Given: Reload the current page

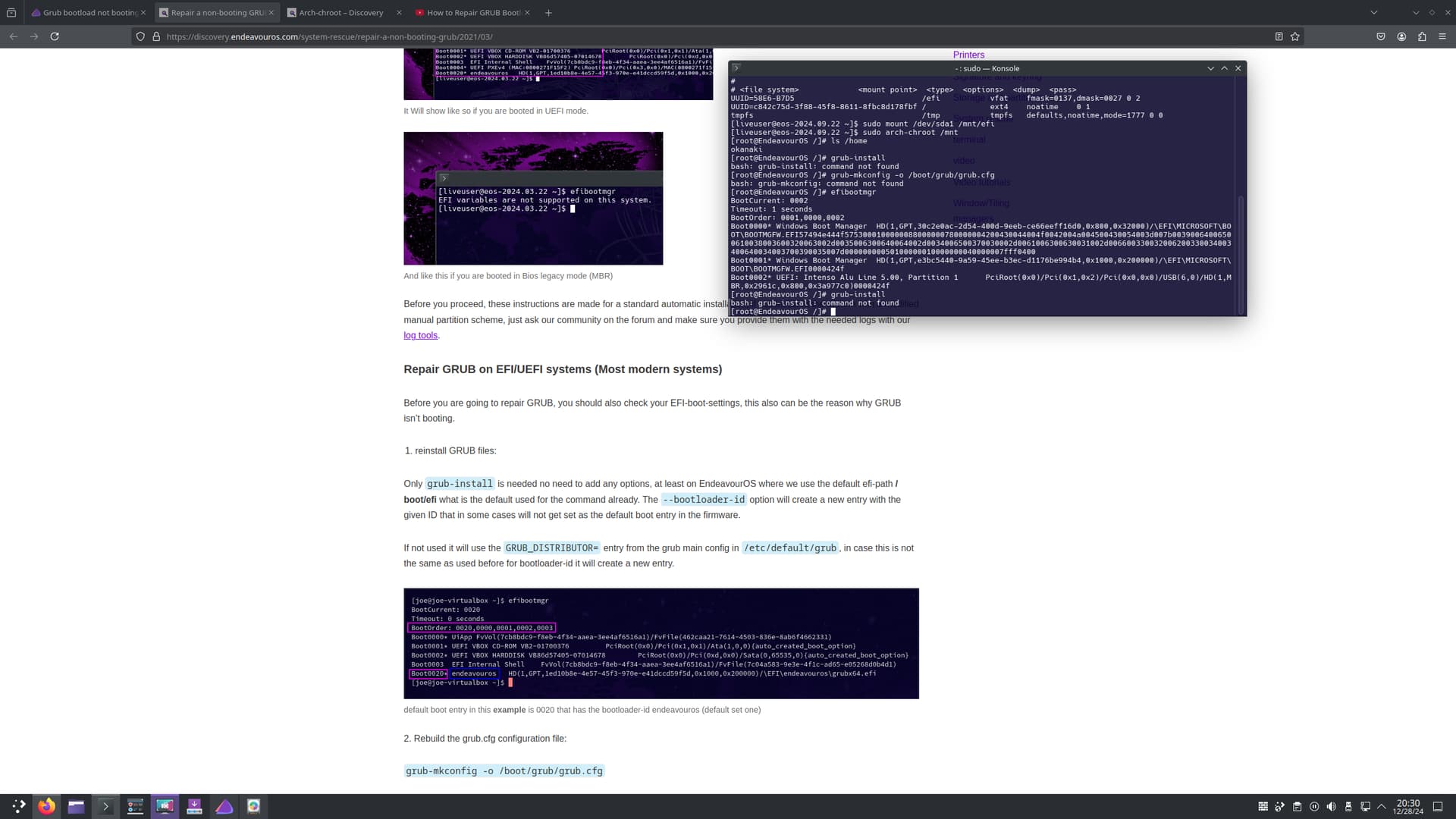Looking at the screenshot, I should tap(55, 36).
